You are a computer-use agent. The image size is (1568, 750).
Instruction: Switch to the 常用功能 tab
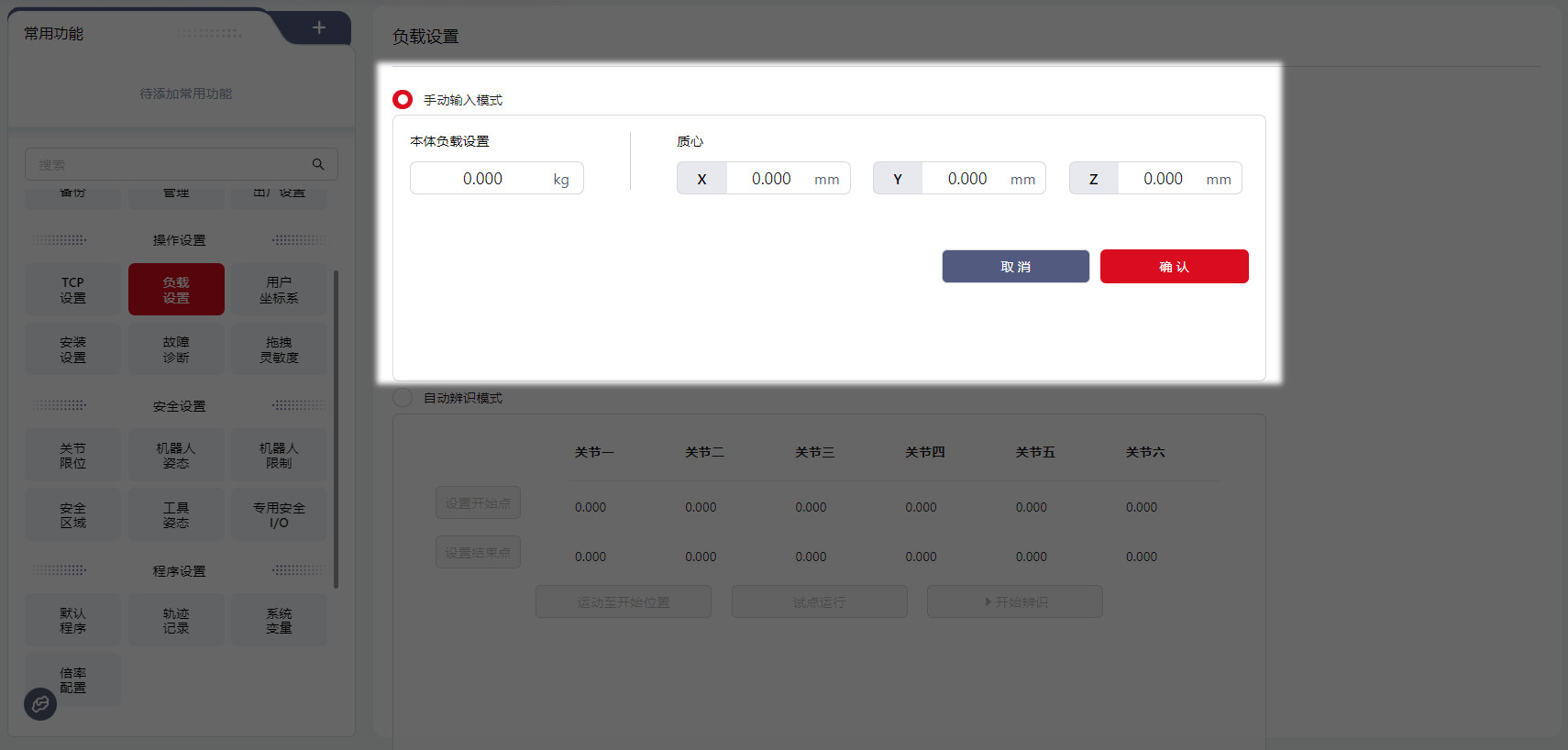(x=54, y=34)
